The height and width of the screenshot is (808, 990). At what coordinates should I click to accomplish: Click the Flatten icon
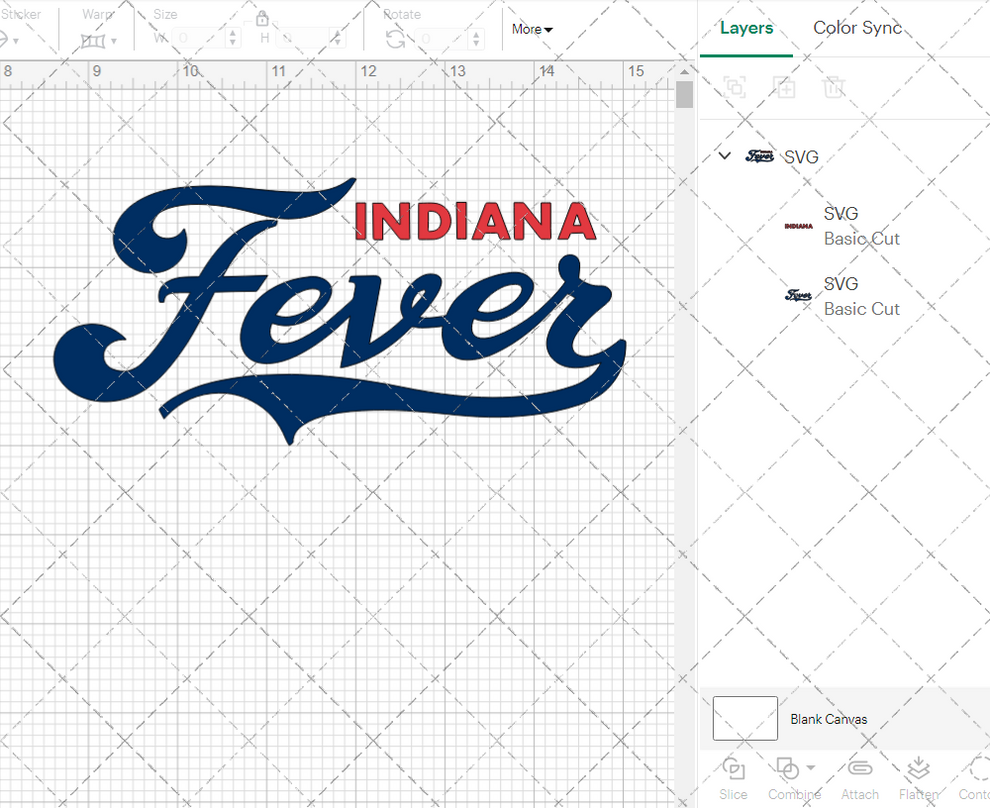point(918,769)
